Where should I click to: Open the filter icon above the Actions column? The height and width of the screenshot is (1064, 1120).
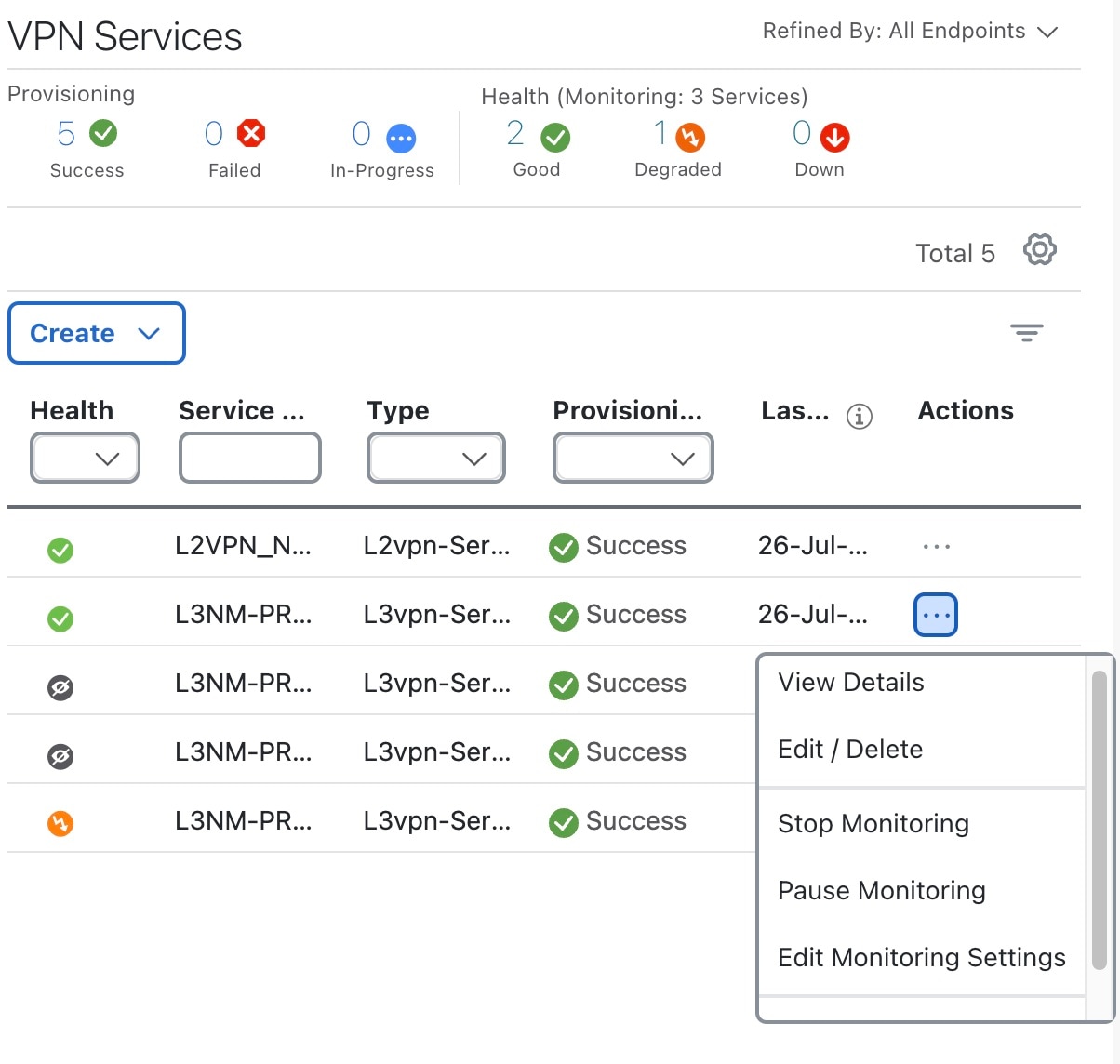(x=1026, y=332)
